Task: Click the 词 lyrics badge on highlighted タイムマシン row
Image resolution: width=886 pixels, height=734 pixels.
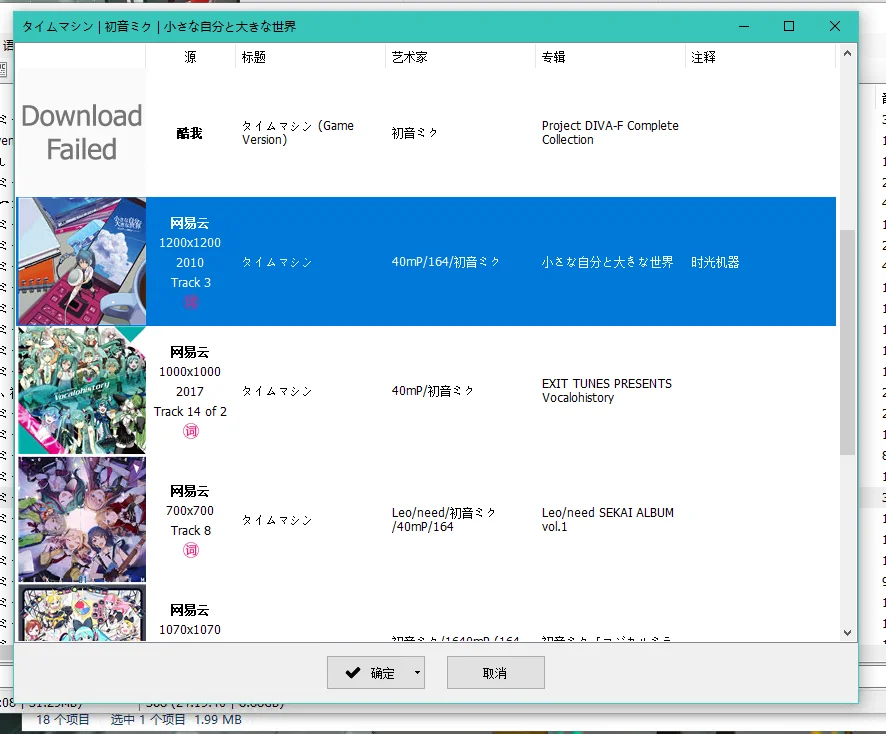Action: click(x=191, y=303)
